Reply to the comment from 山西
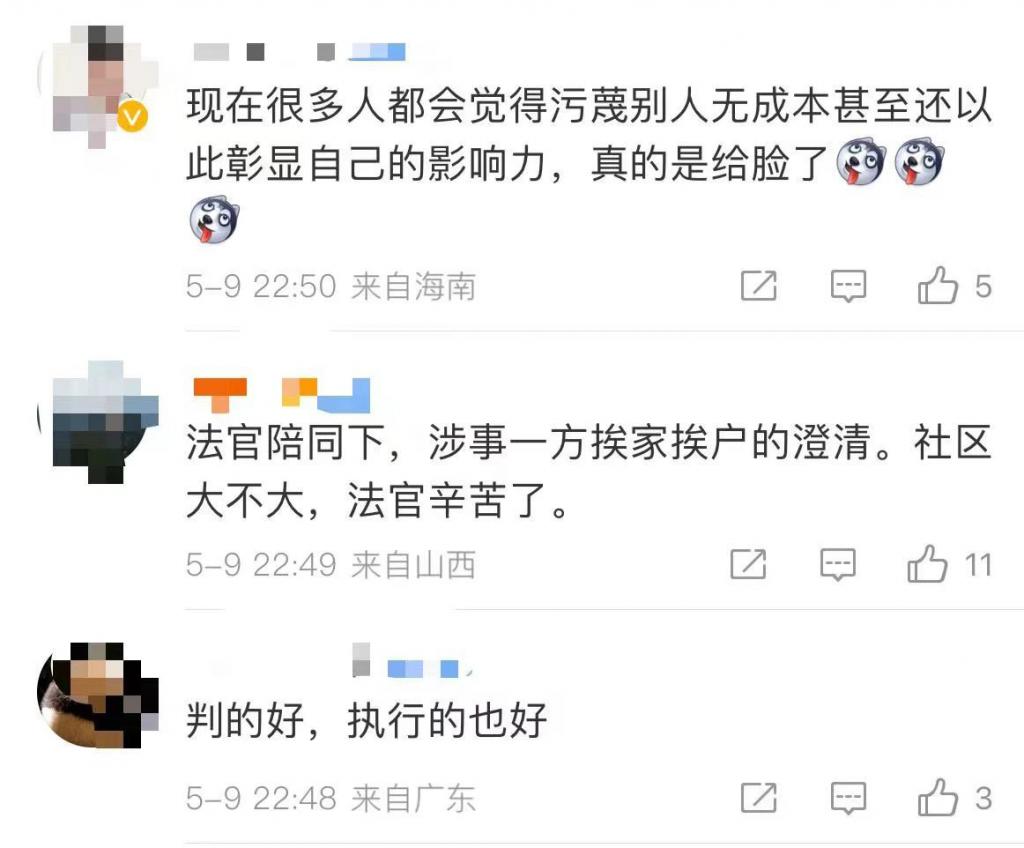Screen dimensions: 1024x848 pyautogui.click(x=837, y=565)
